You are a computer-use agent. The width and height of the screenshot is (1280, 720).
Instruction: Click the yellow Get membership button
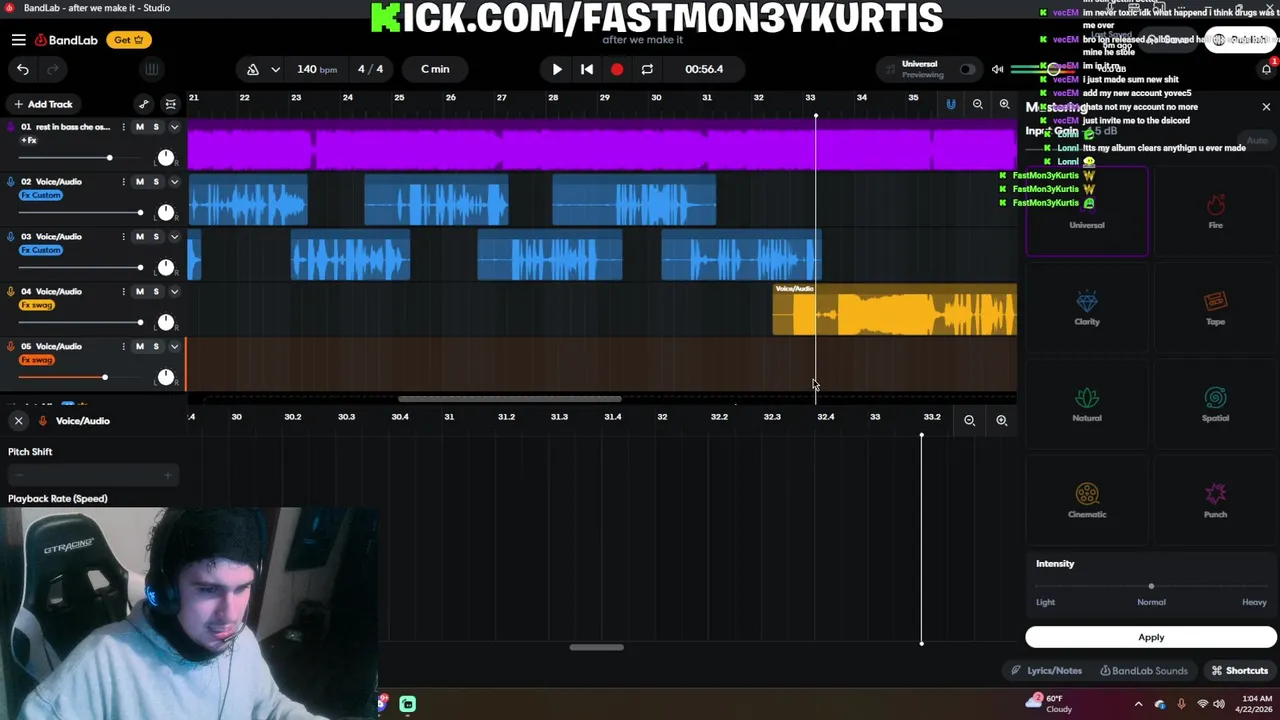129,40
